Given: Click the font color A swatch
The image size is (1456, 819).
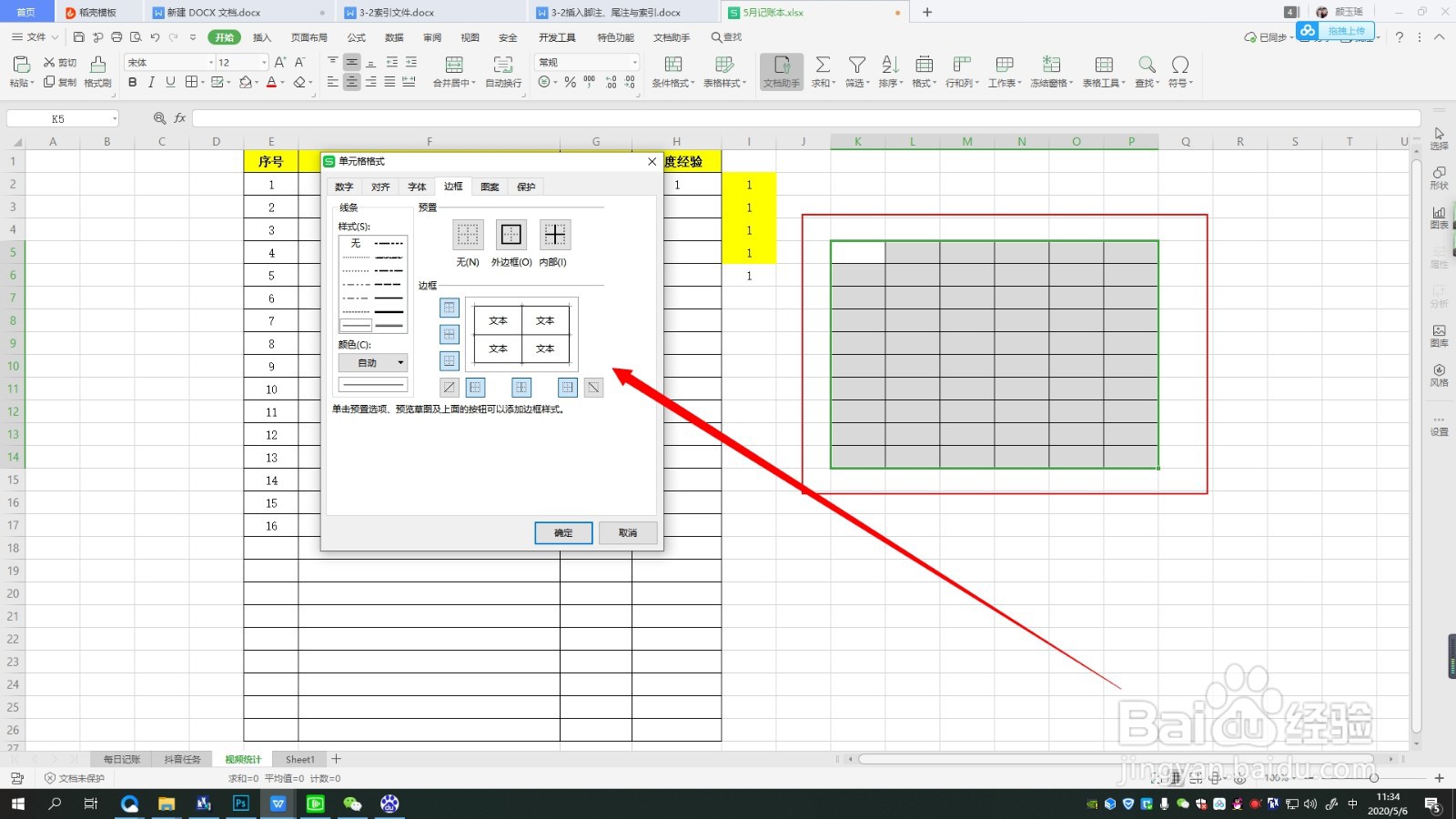Looking at the screenshot, I should tap(270, 82).
